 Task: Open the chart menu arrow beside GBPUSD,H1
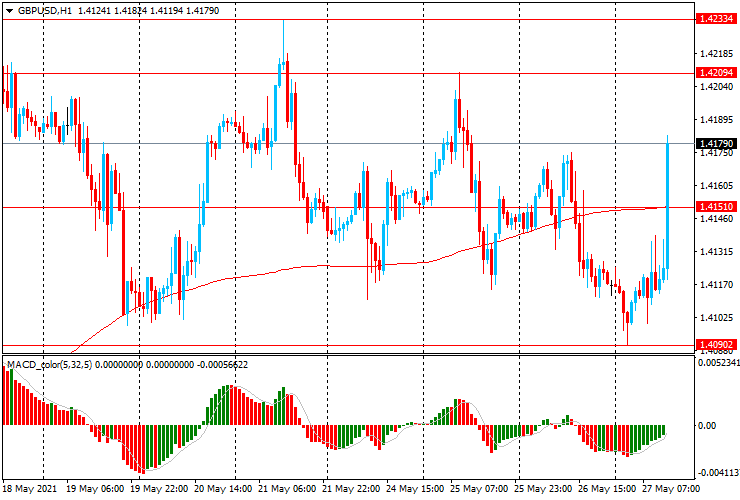pos(9,11)
